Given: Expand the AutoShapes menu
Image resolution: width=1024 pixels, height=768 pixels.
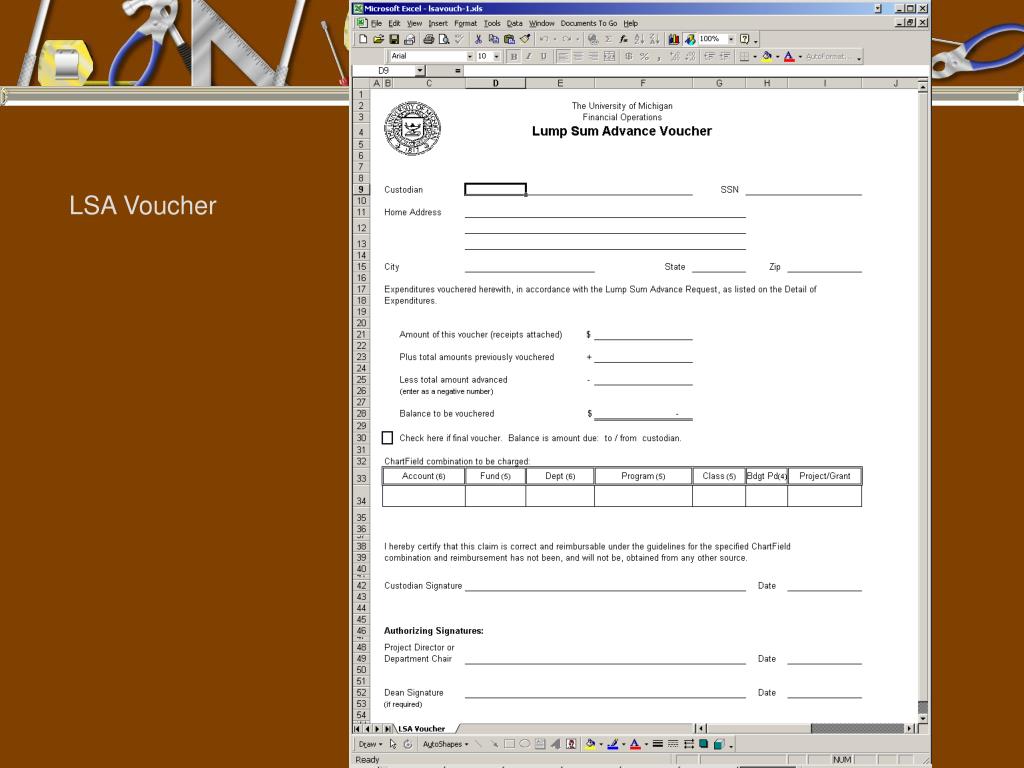Looking at the screenshot, I should click(445, 744).
